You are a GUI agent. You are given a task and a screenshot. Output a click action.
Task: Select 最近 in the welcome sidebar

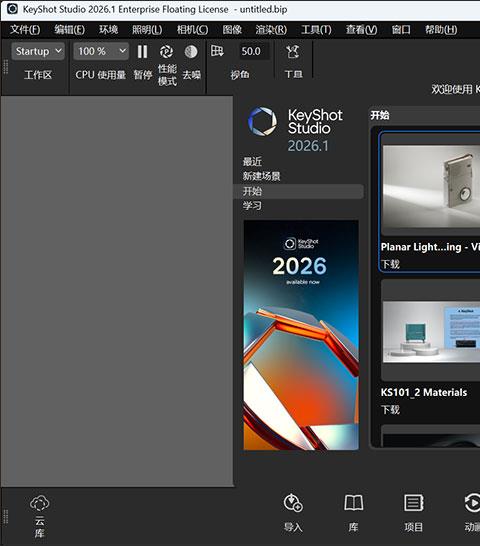[252, 162]
